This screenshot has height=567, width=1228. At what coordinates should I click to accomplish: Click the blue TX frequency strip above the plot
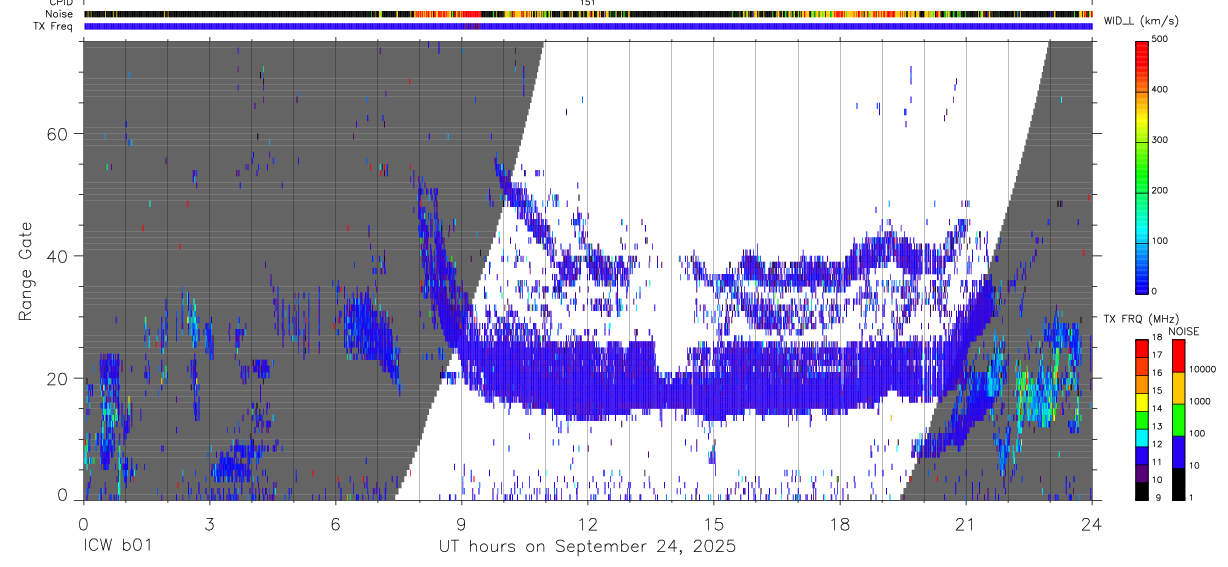[x=588, y=26]
